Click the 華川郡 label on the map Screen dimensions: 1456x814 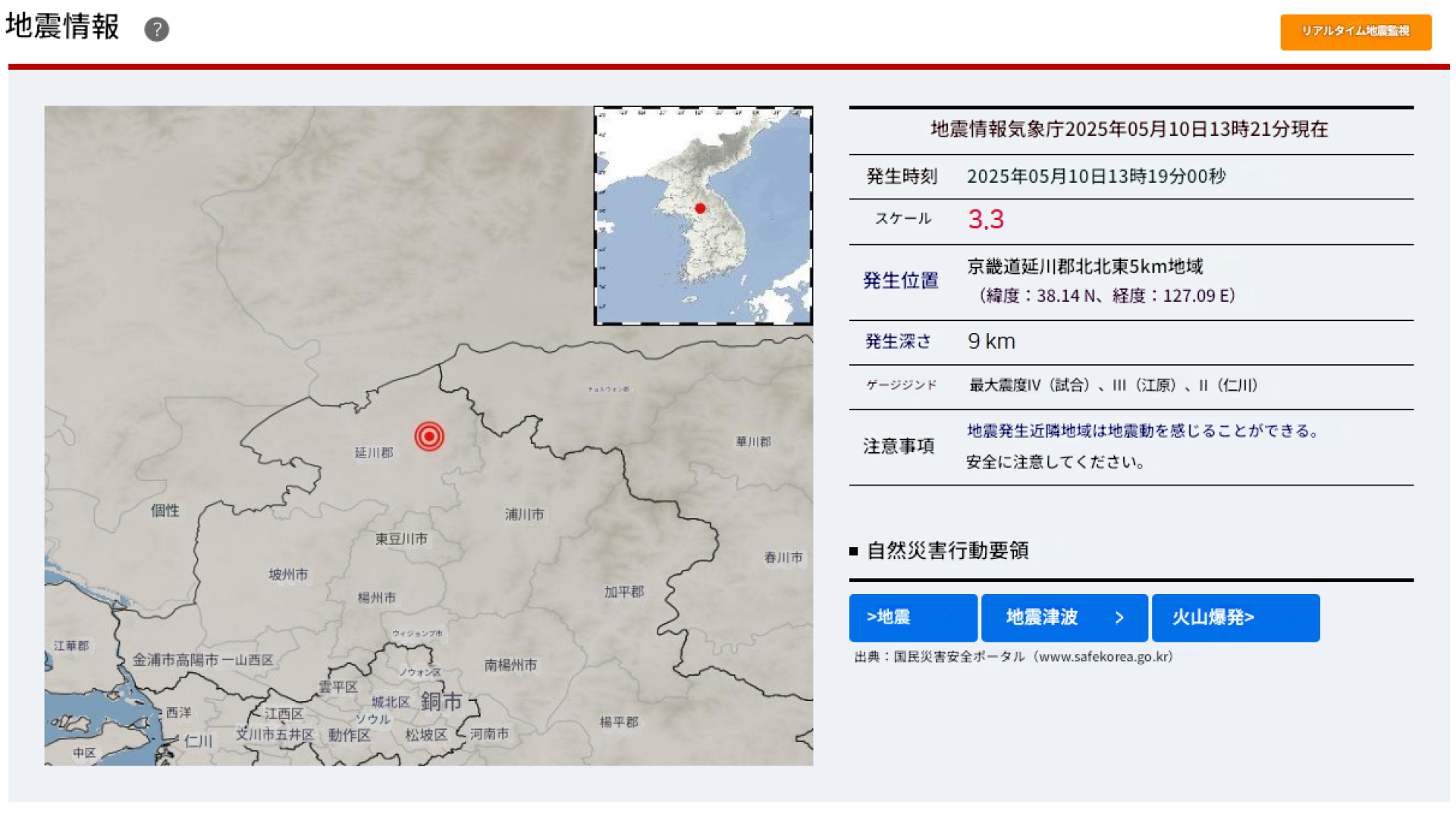(x=753, y=442)
